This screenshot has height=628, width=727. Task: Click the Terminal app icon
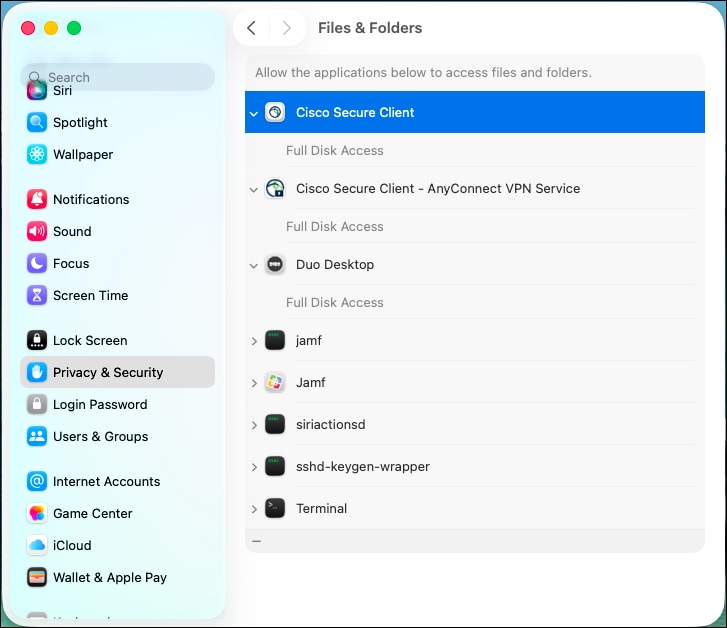click(275, 508)
